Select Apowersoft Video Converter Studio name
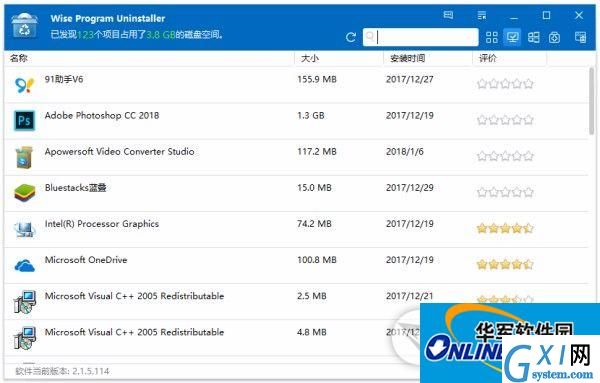Screen dimensions: 600x383 click(x=119, y=152)
